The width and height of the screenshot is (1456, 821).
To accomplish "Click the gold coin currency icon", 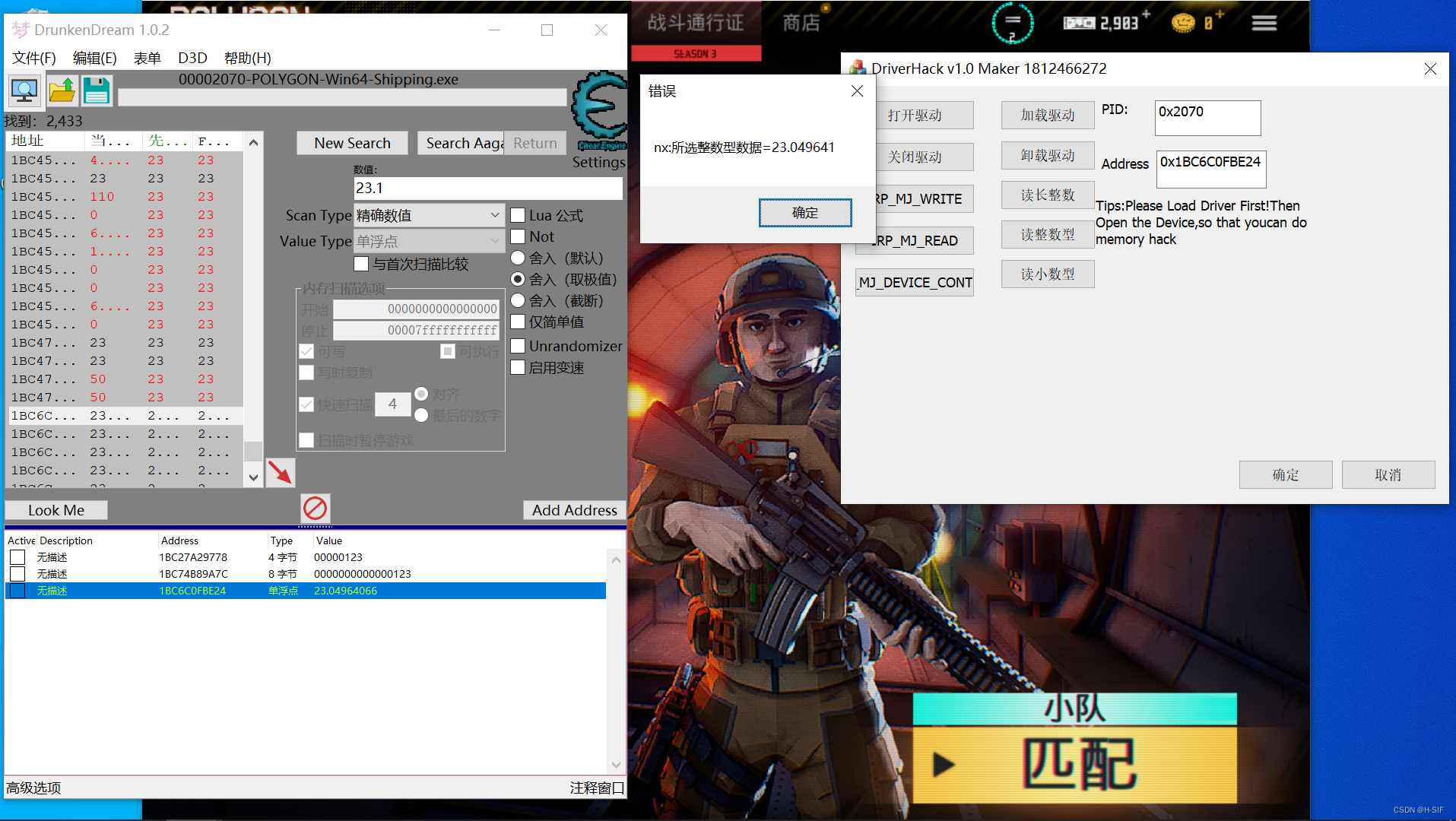I will pos(1183,24).
